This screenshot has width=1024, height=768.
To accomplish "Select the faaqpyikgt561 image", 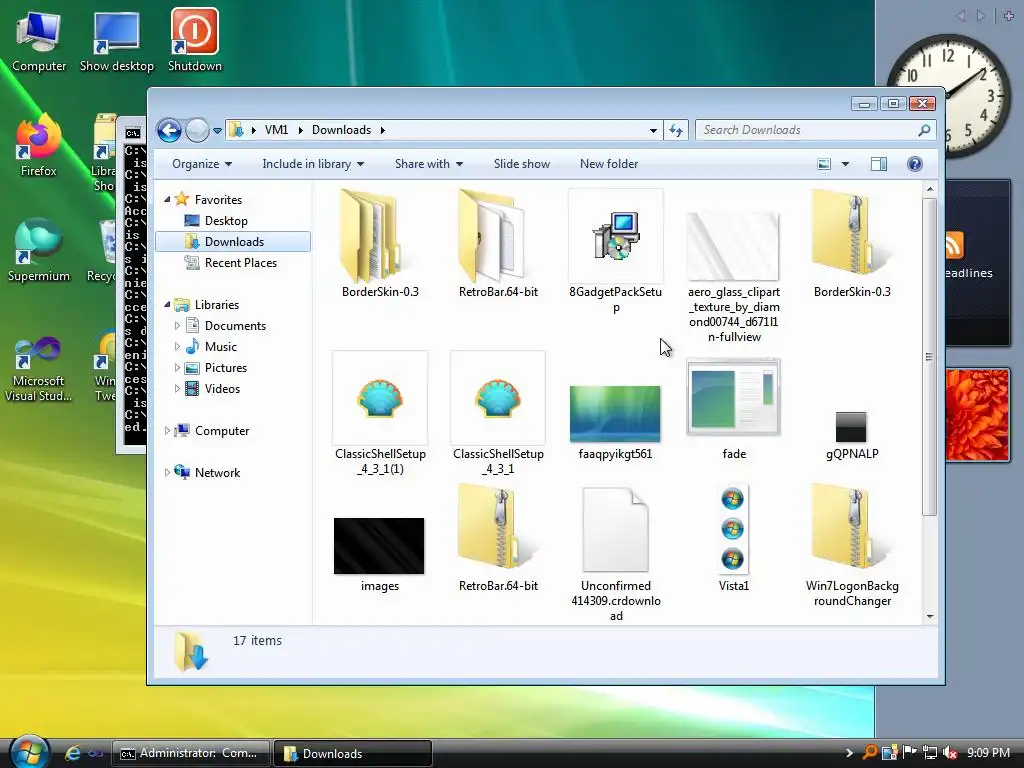I will point(615,423).
